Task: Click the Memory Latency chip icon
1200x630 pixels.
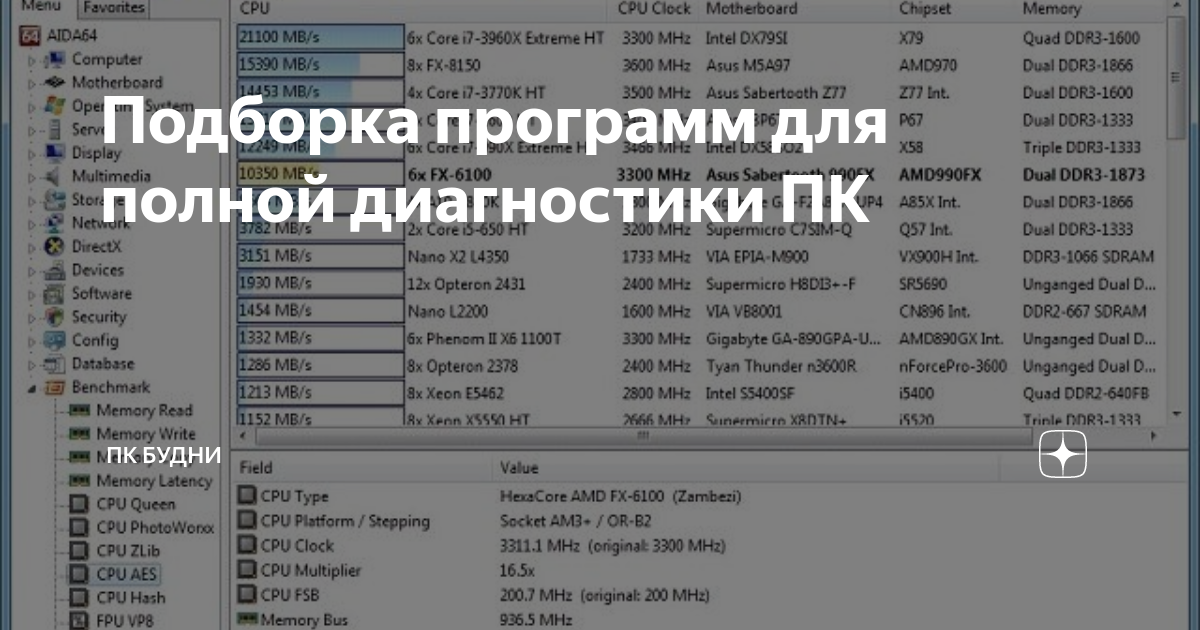Action: tap(80, 481)
